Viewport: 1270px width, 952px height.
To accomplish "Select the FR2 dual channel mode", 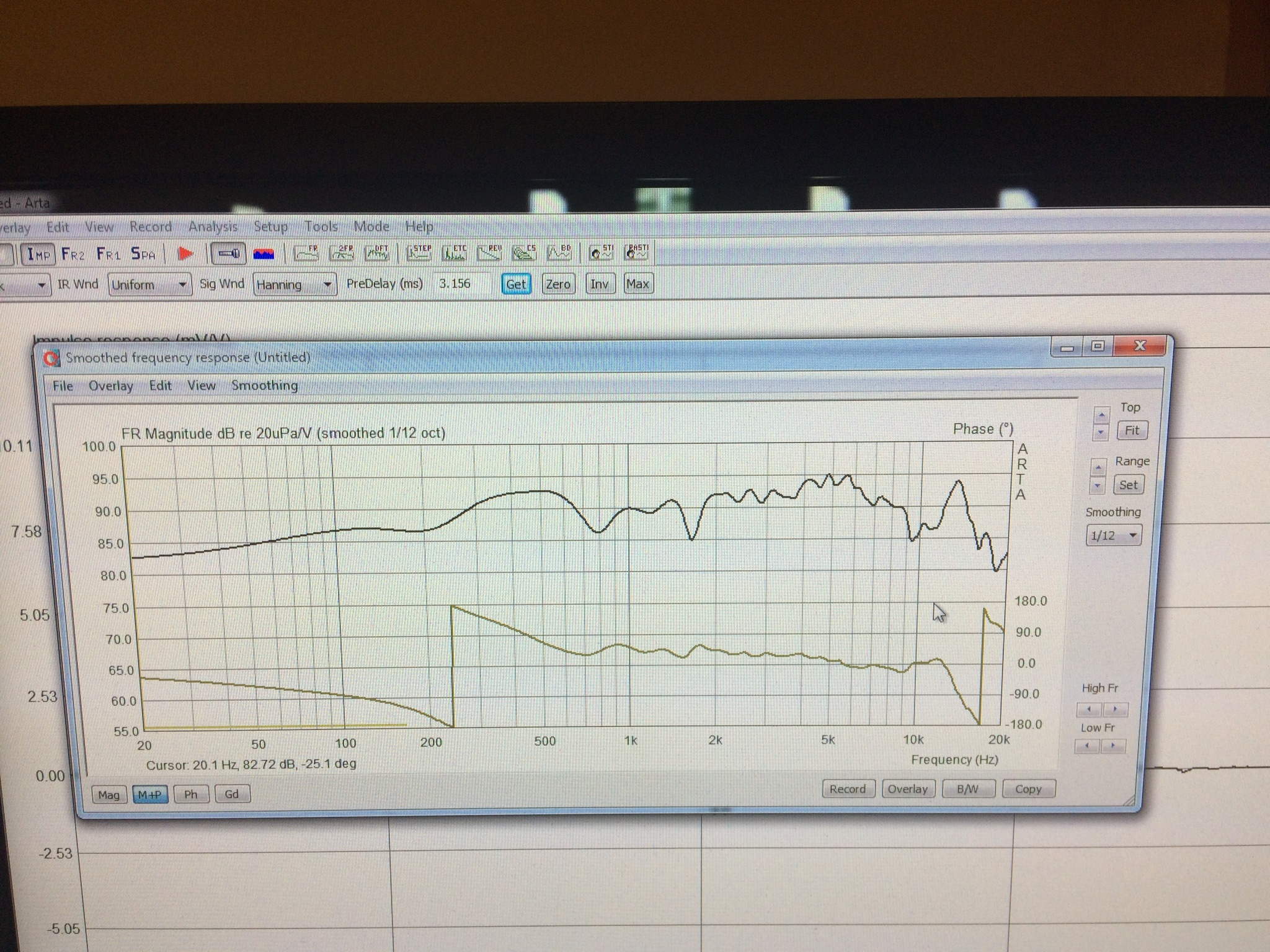I will (73, 254).
